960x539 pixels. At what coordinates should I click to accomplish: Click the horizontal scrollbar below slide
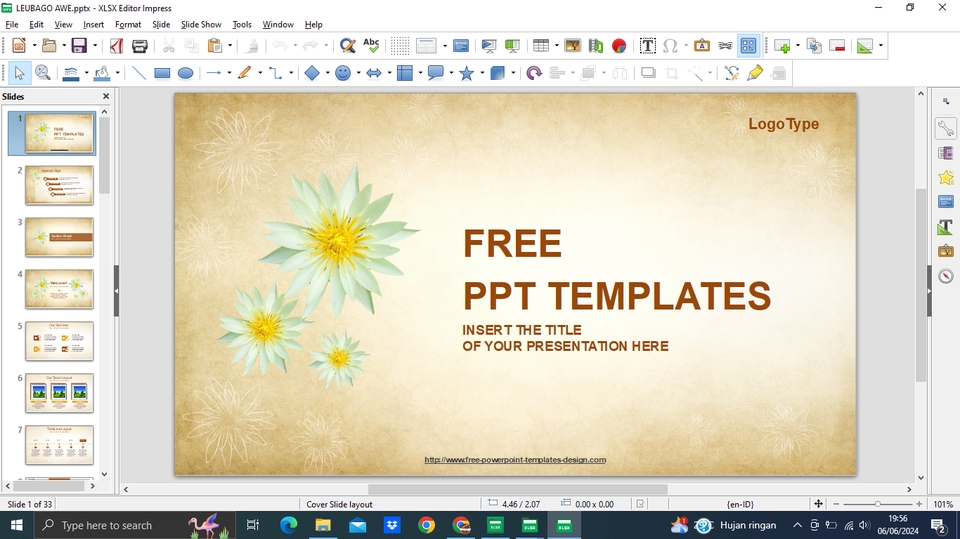point(517,489)
